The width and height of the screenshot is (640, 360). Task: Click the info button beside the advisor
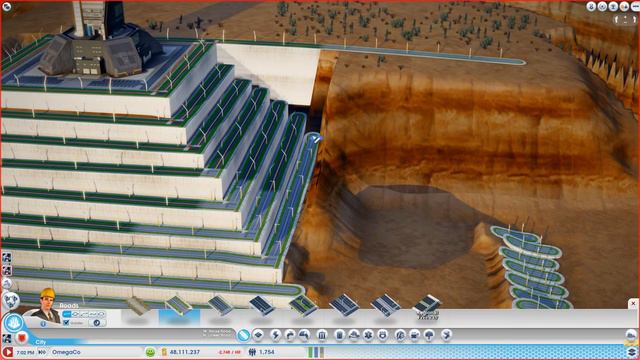[x=43, y=324]
